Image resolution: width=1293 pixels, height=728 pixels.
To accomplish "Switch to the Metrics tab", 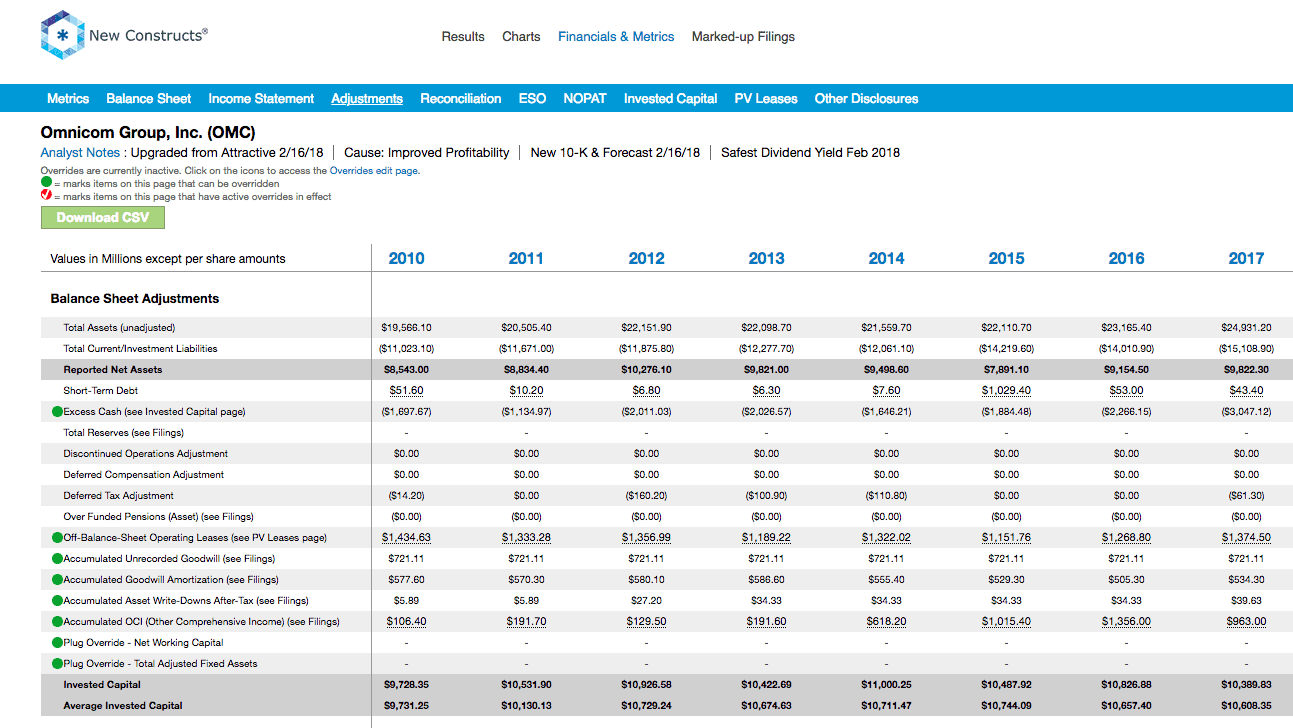I will click(x=68, y=98).
